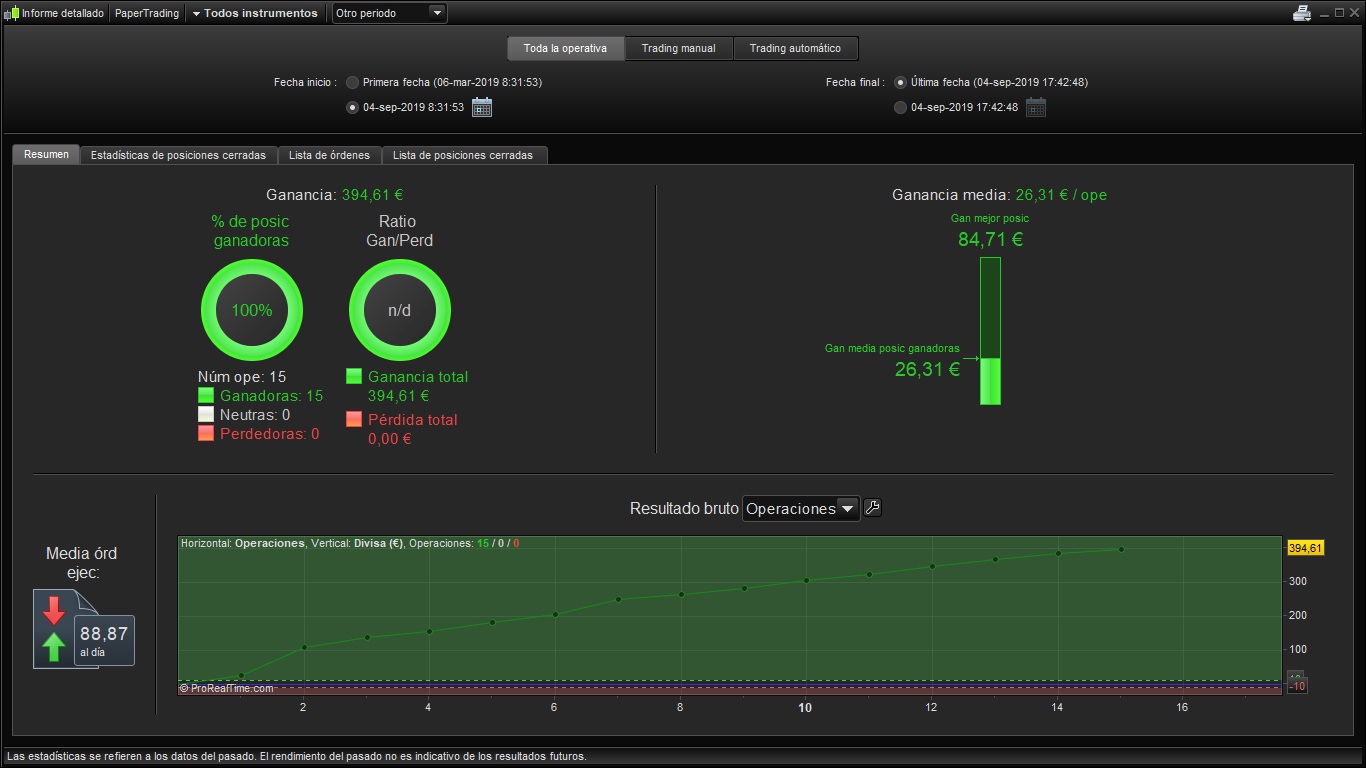Click the red Pérdida total square
The height and width of the screenshot is (768, 1366).
click(x=354, y=419)
